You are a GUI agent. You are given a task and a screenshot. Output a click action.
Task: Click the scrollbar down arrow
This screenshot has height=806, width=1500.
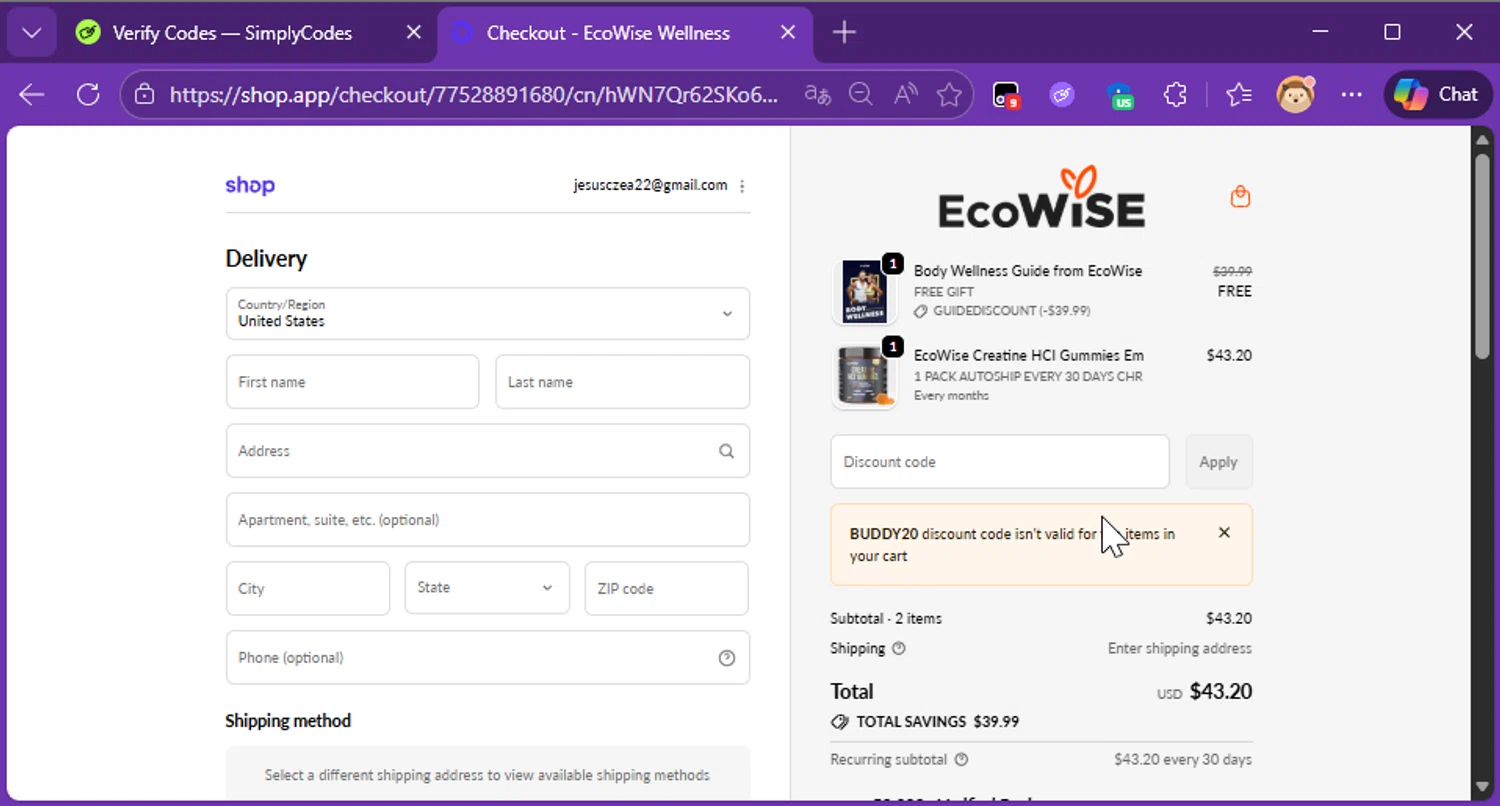tap(1482, 786)
